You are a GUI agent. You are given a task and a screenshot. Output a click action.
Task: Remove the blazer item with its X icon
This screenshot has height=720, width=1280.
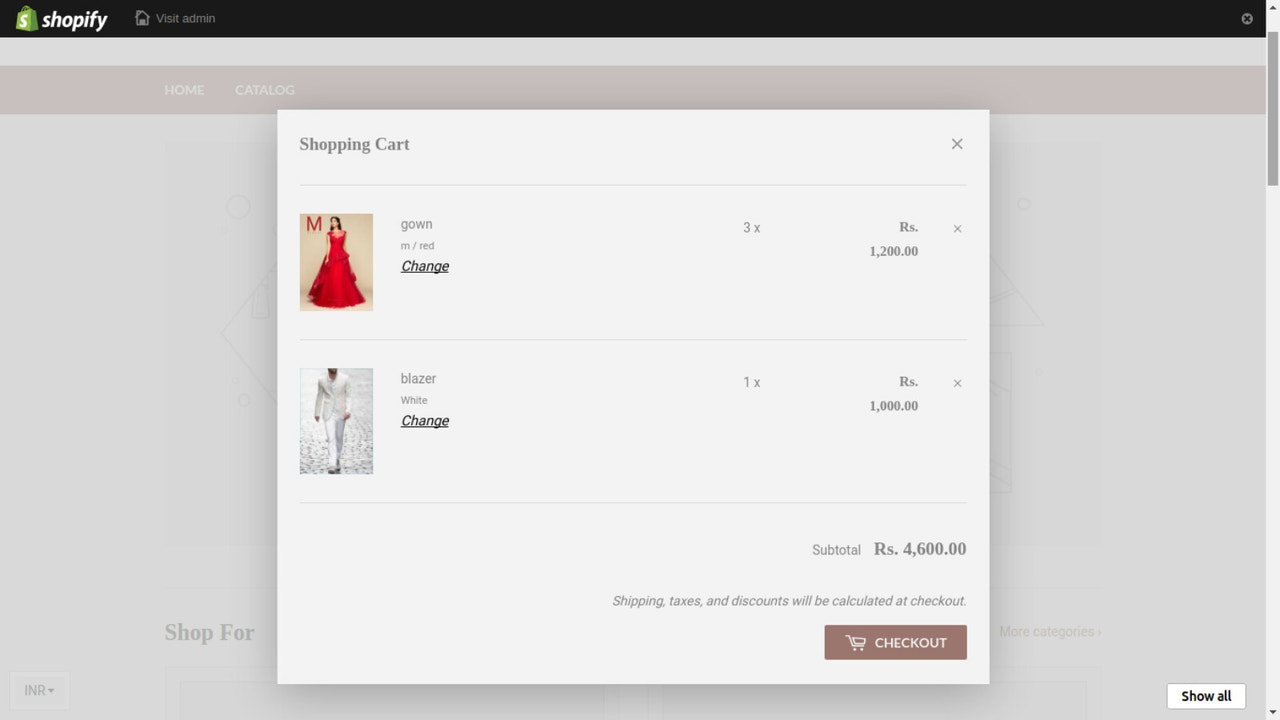coord(956,382)
